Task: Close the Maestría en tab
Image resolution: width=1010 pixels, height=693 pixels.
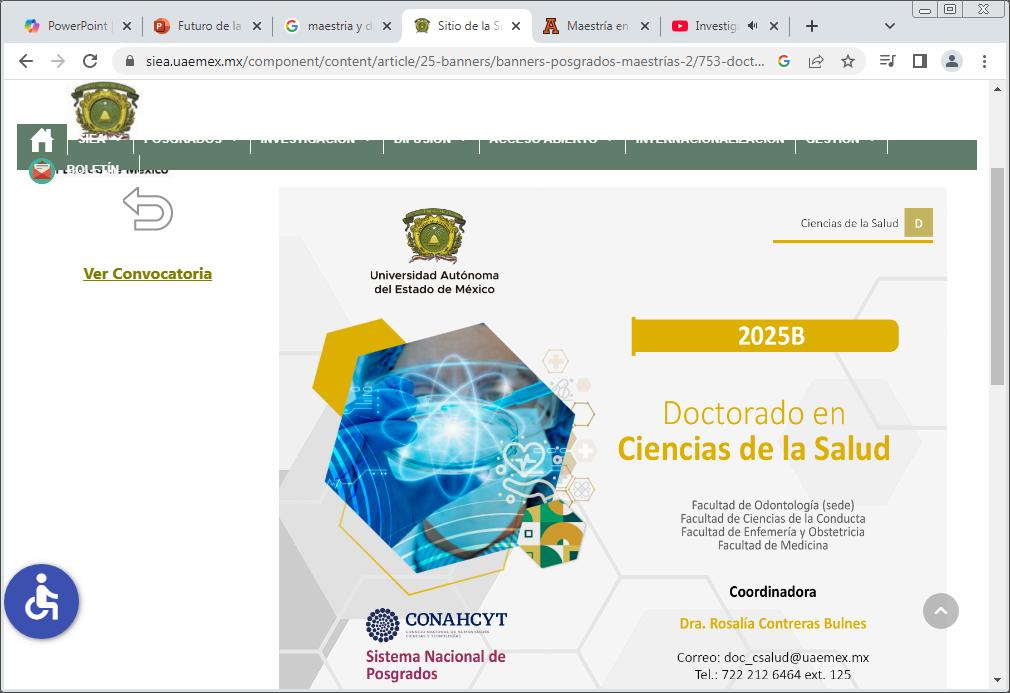Action: (x=645, y=26)
